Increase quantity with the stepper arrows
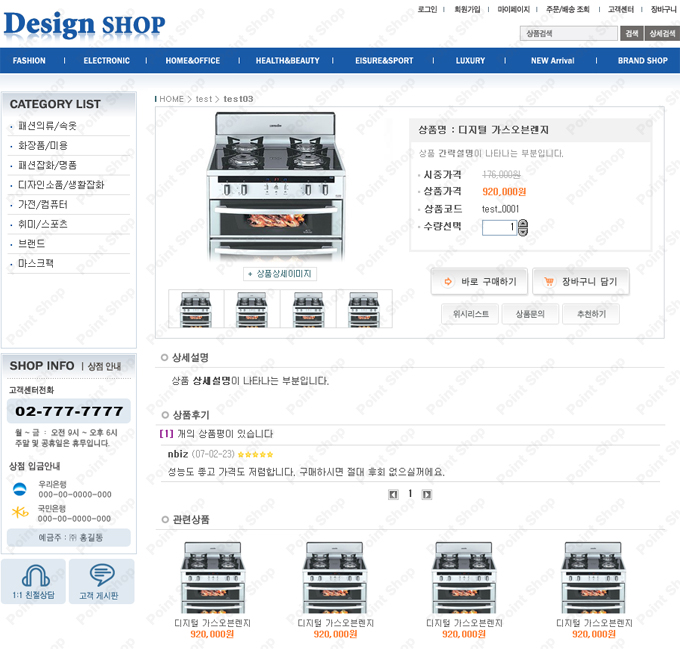This screenshot has width=680, height=649. [x=523, y=223]
